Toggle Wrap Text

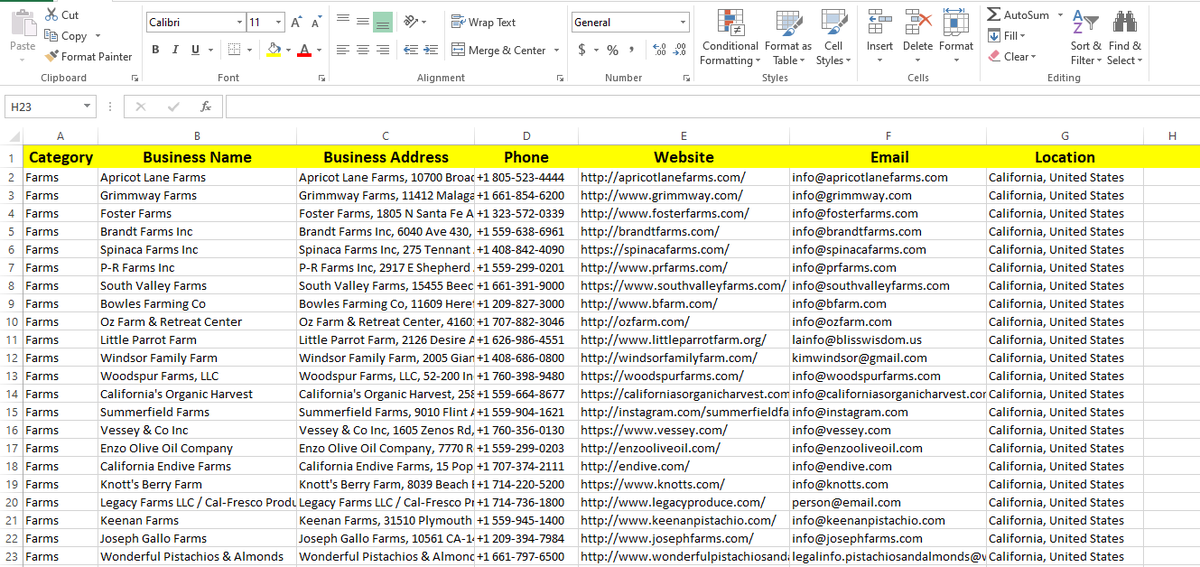tap(484, 22)
